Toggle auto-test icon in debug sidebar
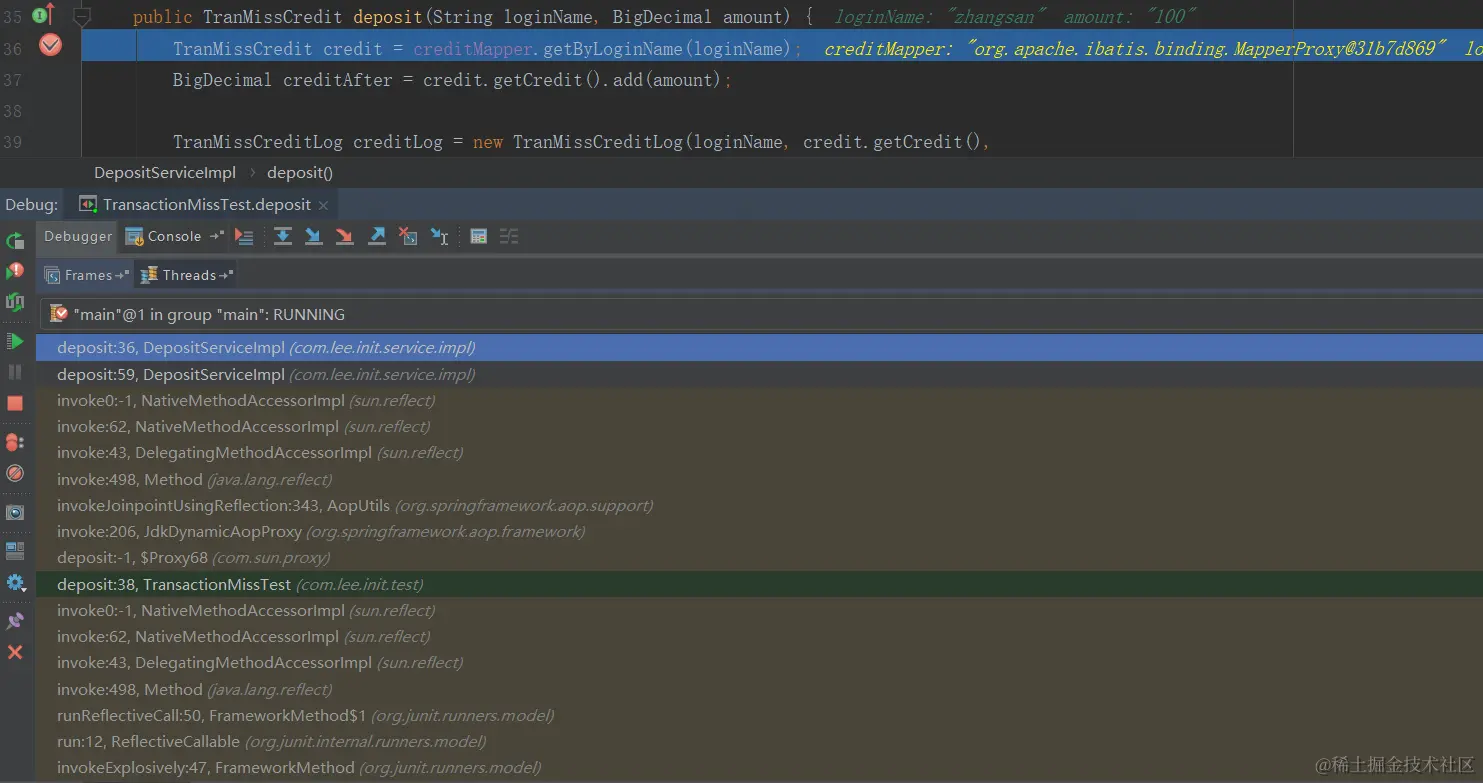The height and width of the screenshot is (783, 1483). click(15, 302)
